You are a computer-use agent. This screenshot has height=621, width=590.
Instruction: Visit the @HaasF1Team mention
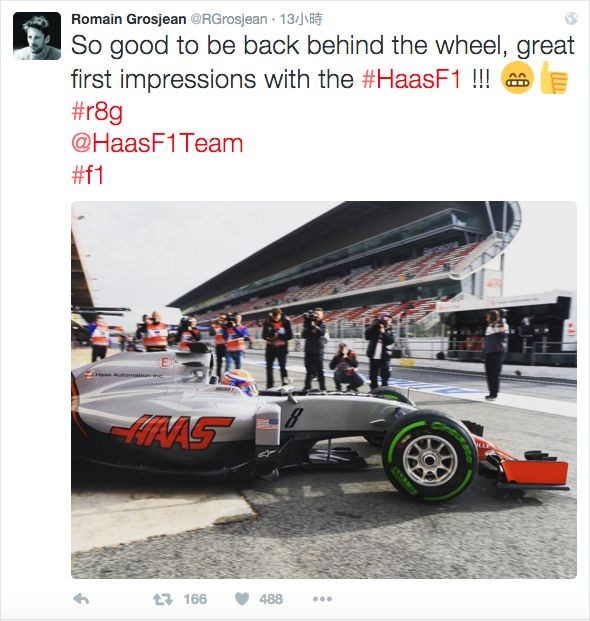pyautogui.click(x=157, y=143)
